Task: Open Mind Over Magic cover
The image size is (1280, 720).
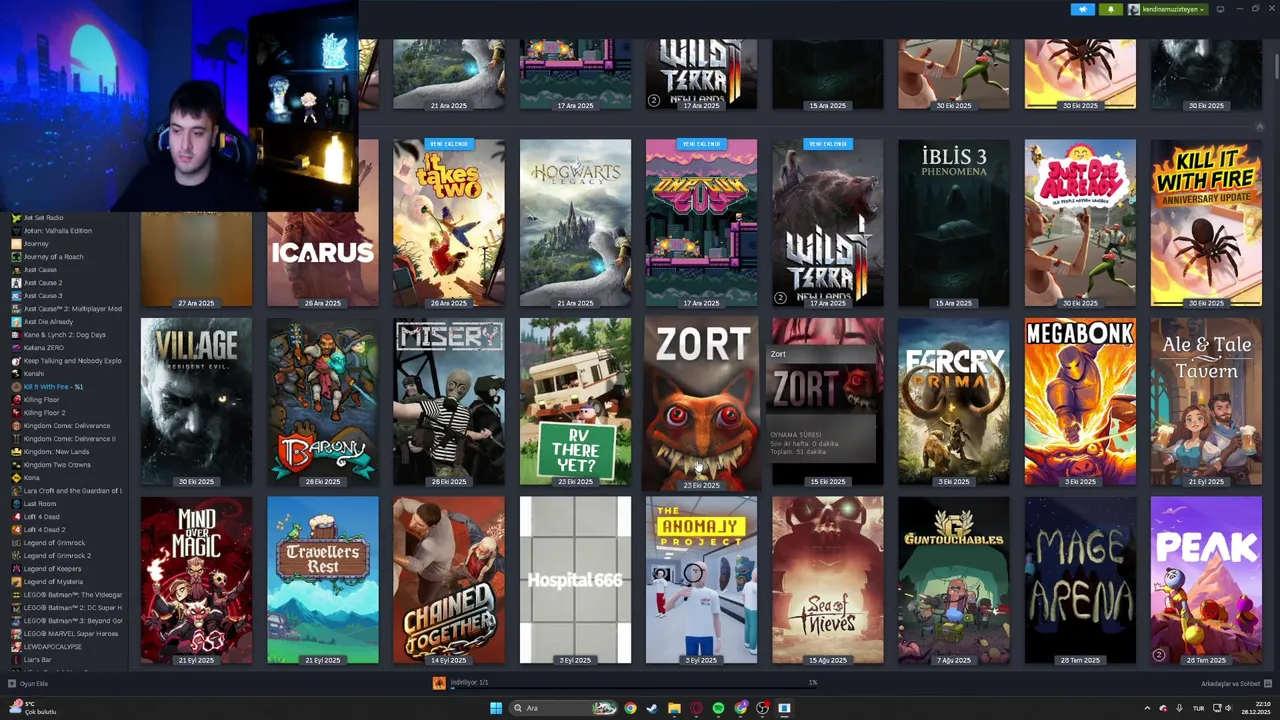Action: point(196,580)
